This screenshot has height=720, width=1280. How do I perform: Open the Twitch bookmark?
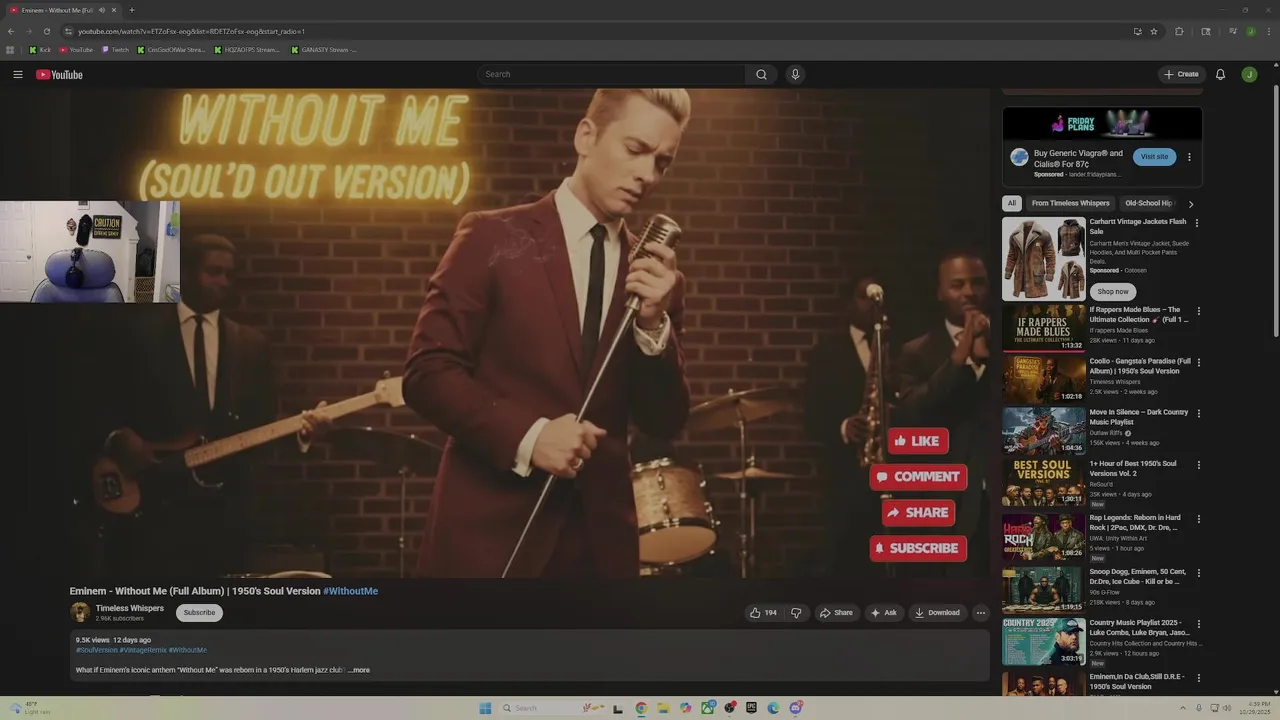tap(115, 49)
